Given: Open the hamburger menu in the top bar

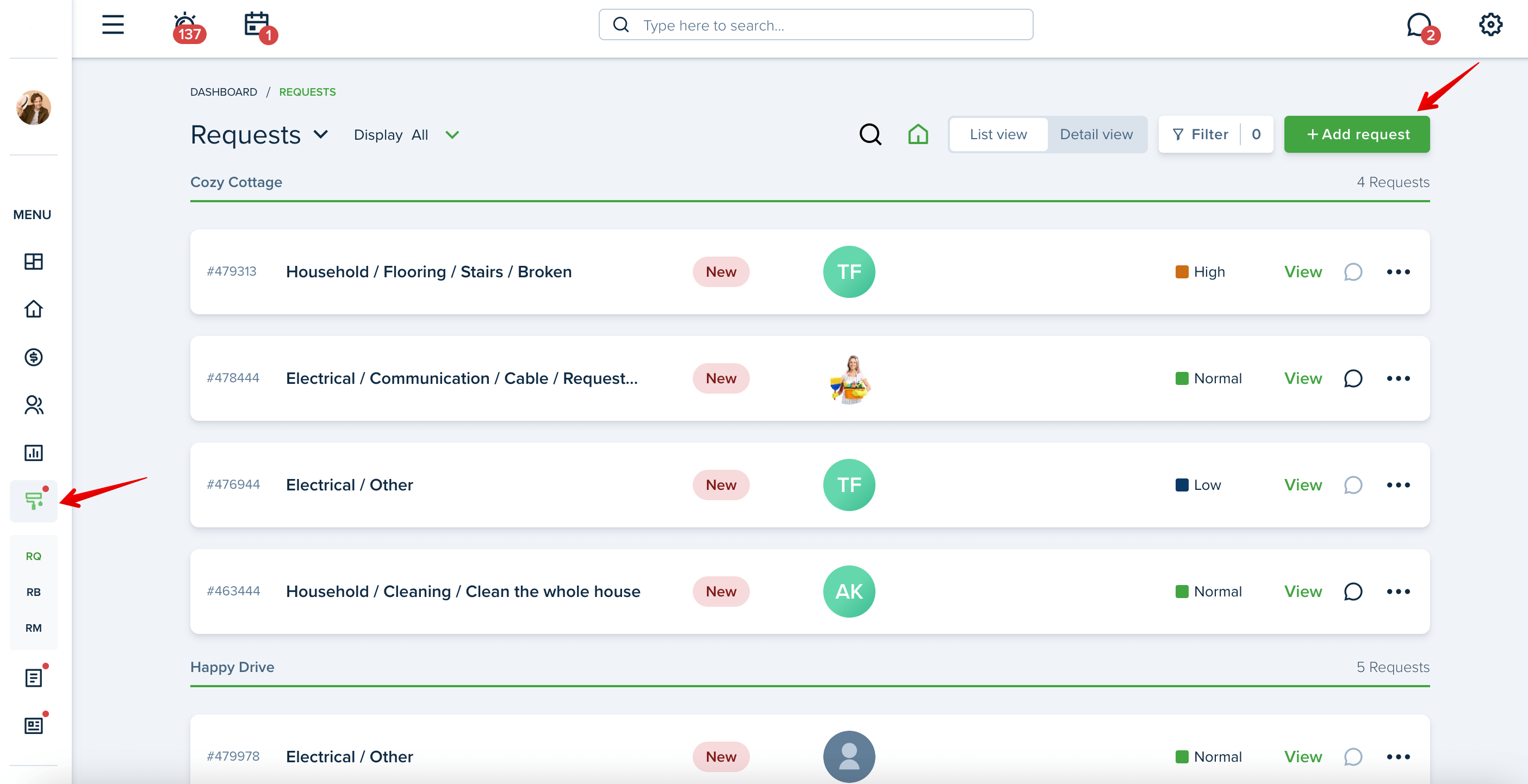Looking at the screenshot, I should click(x=113, y=25).
